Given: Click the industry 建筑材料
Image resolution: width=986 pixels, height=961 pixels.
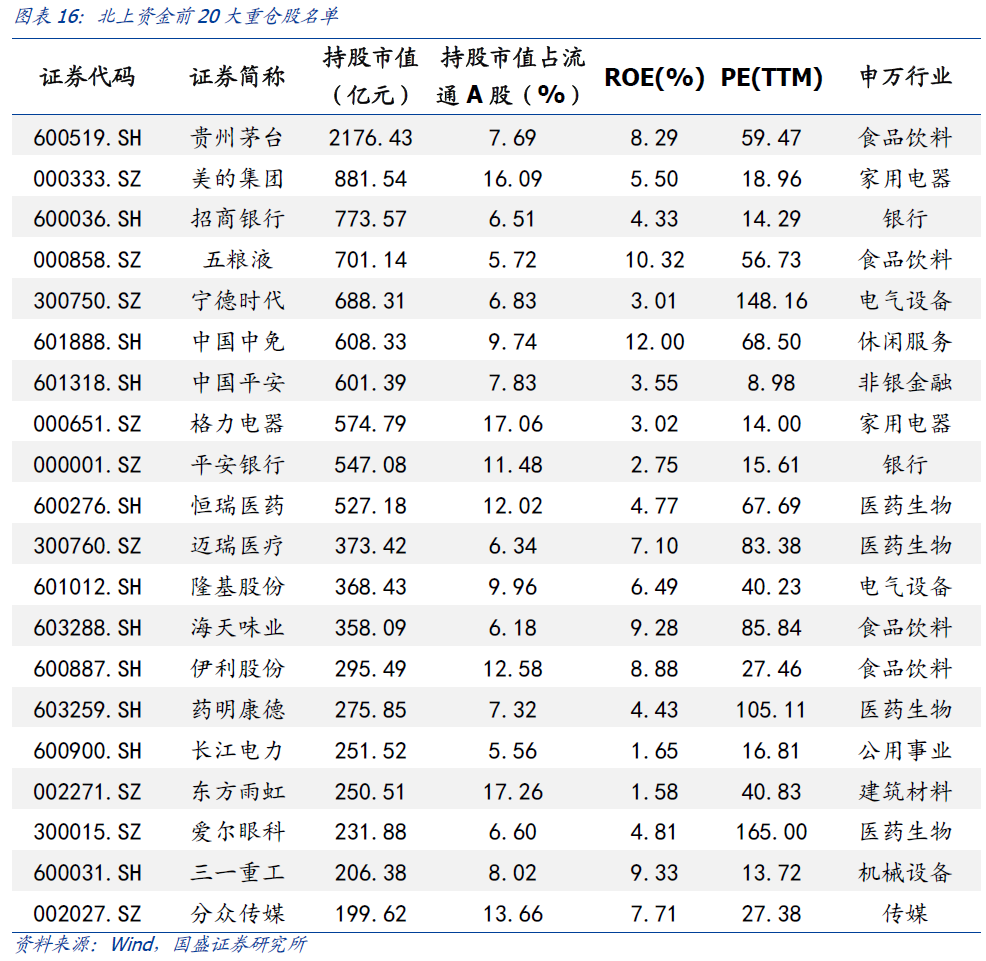Looking at the screenshot, I should 906,792.
